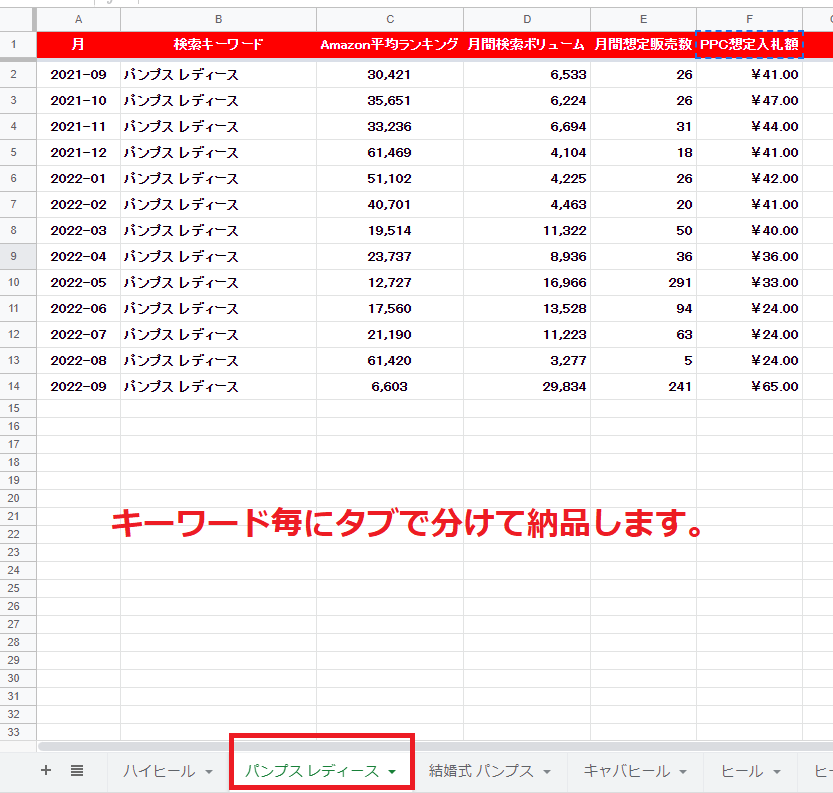The image size is (833, 793).
Task: Click the 月間想定販売数 header cell
Action: [643, 45]
